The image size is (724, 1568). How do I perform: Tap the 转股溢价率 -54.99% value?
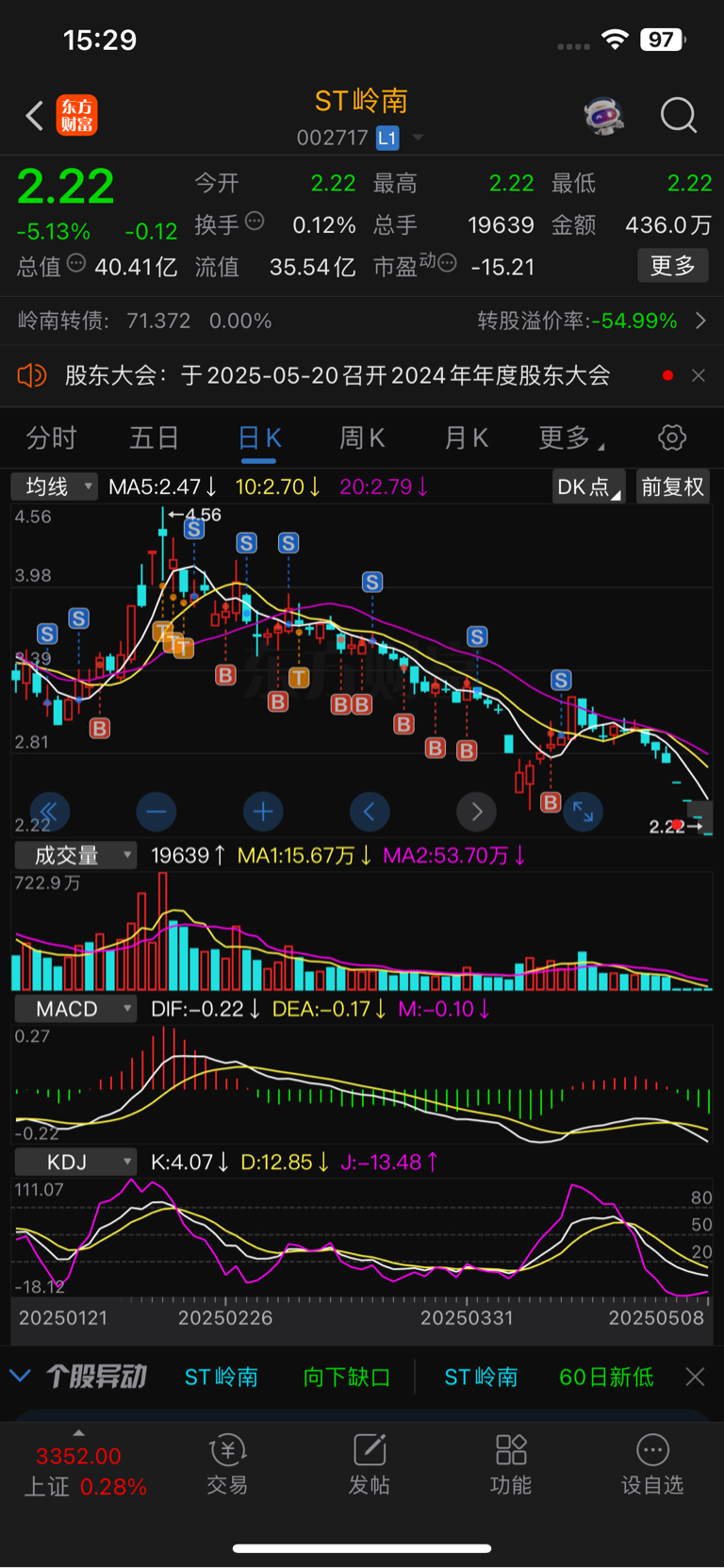633,321
